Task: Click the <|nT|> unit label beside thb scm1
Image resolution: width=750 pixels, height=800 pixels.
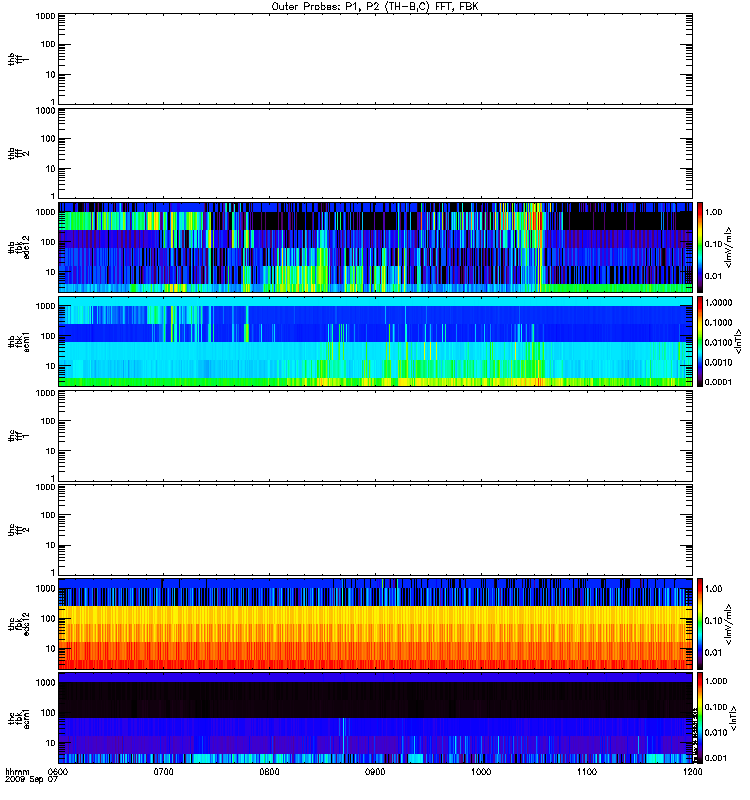Action: (738, 341)
